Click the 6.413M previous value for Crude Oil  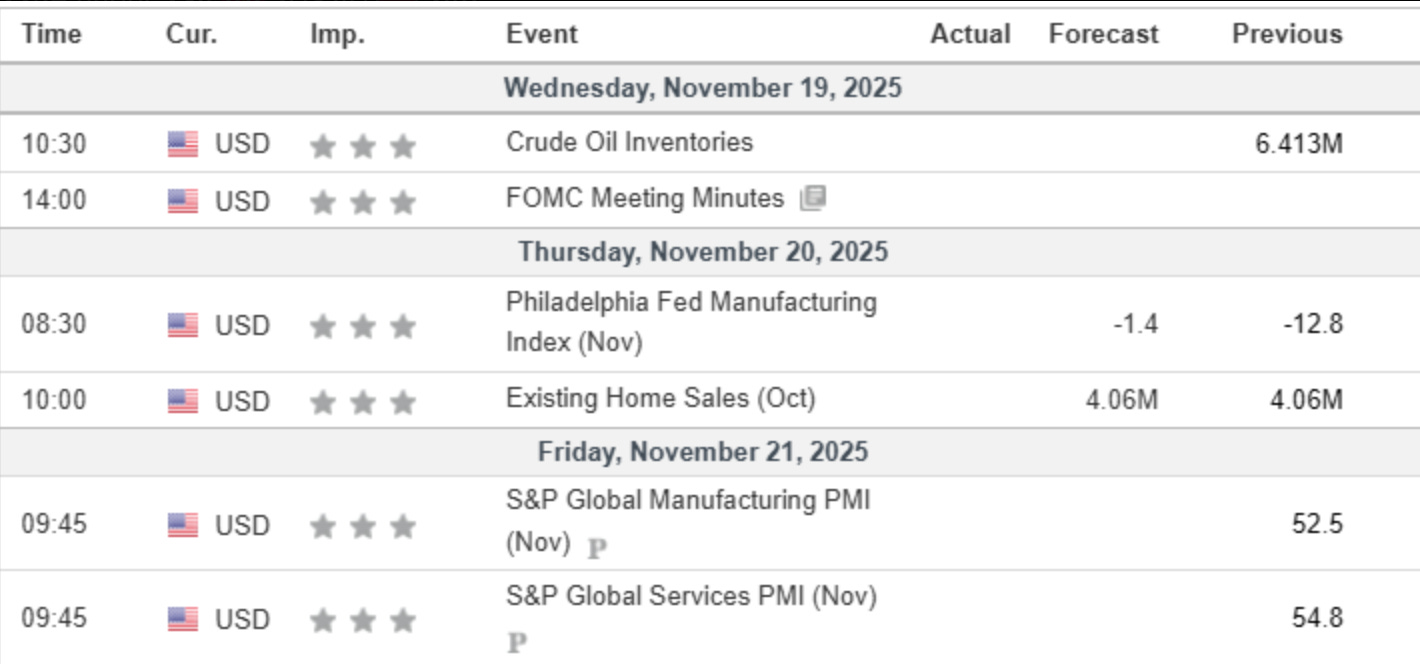1299,144
